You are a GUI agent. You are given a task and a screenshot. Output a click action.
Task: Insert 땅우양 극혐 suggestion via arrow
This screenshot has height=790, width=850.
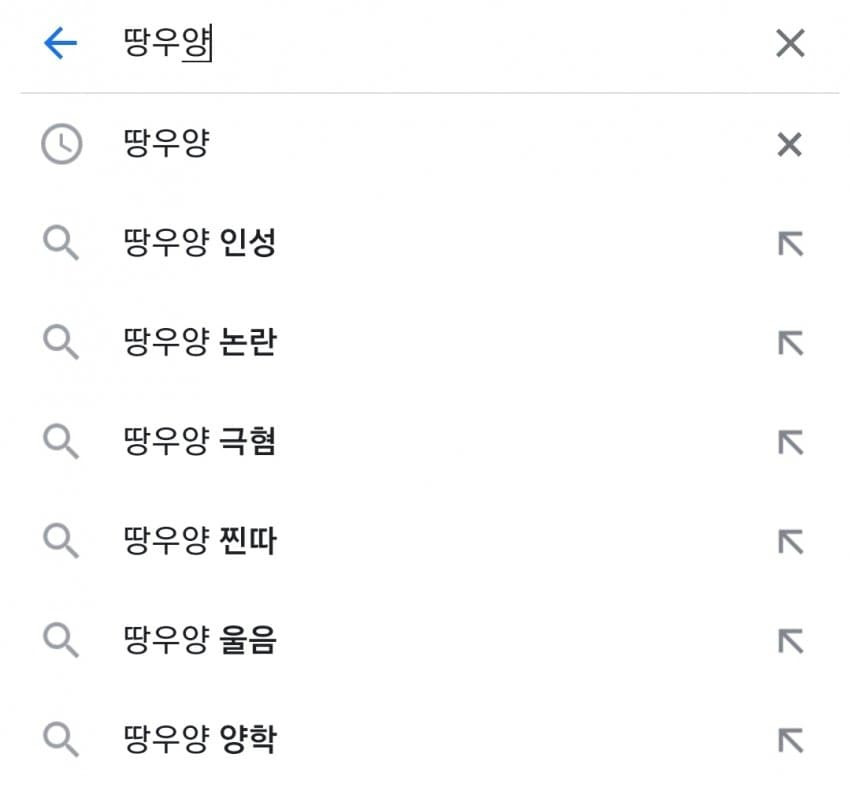(790, 442)
